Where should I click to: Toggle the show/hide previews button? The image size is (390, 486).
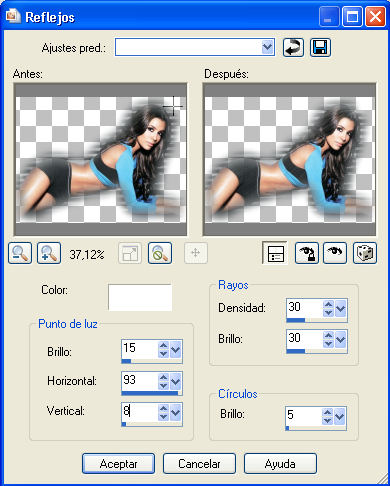(x=275, y=253)
